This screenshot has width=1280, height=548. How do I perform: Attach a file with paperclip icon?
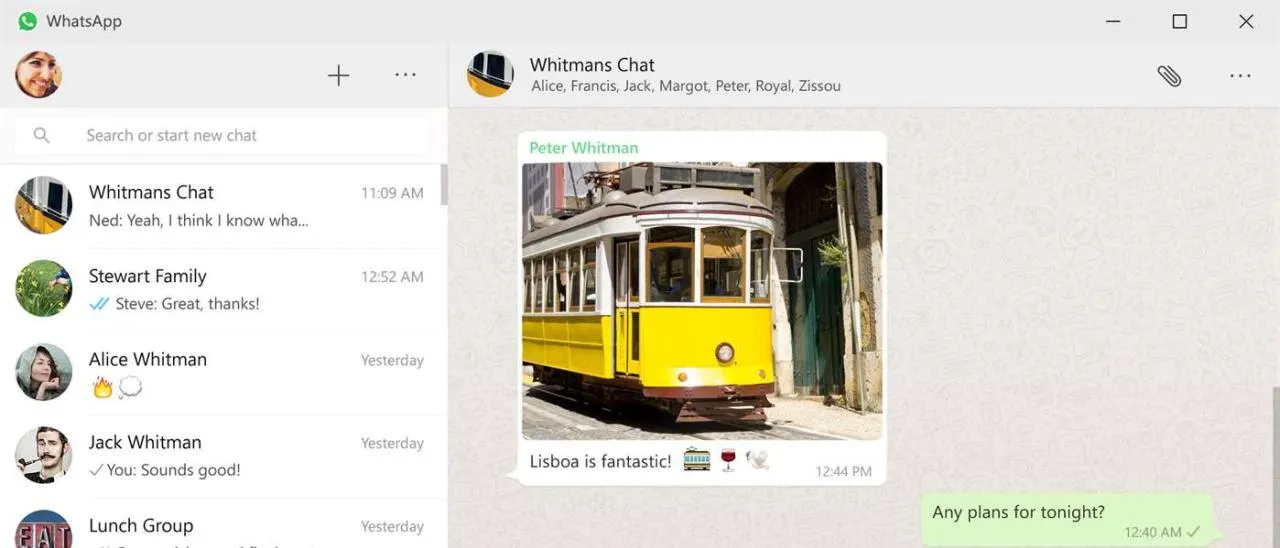tap(1169, 75)
